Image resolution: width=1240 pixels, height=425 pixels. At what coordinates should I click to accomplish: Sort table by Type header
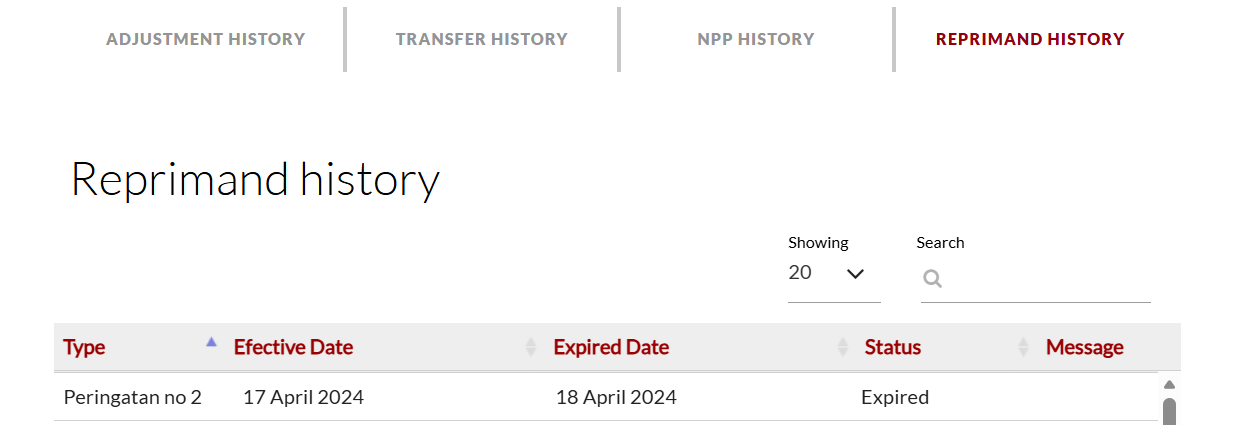[84, 347]
